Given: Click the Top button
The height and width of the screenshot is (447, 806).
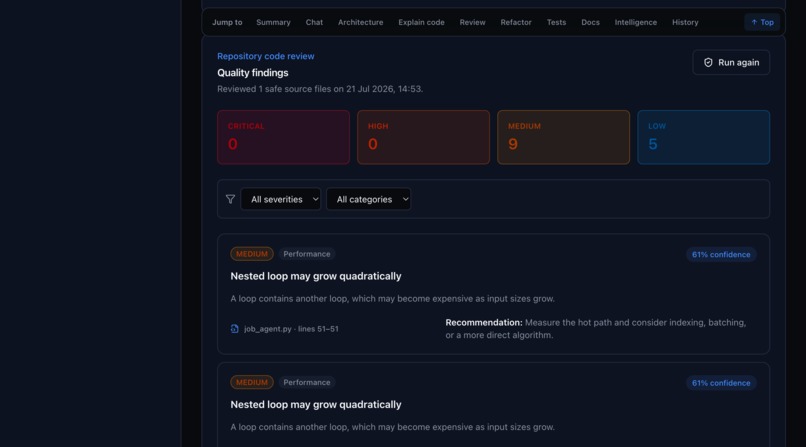Looking at the screenshot, I should pos(762,22).
